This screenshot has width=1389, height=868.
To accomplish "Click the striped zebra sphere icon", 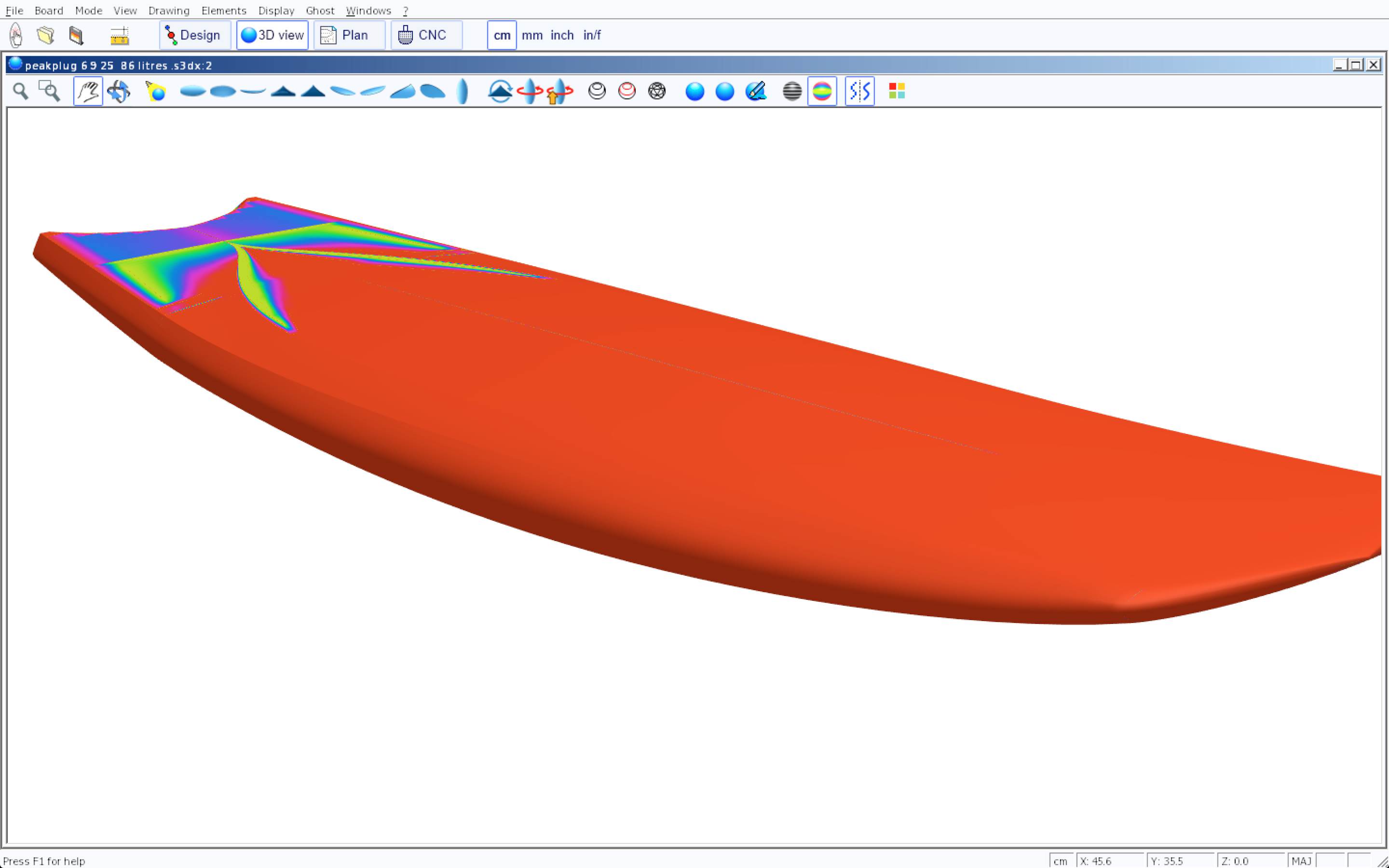I will click(x=792, y=91).
